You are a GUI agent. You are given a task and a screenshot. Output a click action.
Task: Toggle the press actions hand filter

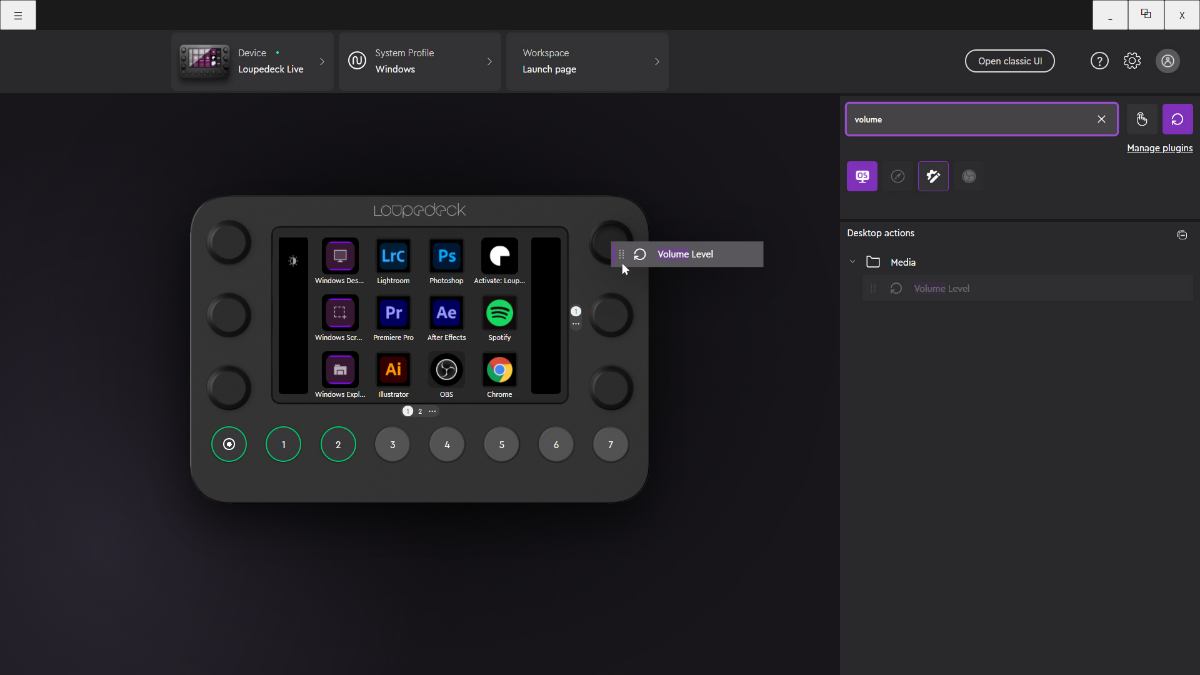[x=1142, y=119]
